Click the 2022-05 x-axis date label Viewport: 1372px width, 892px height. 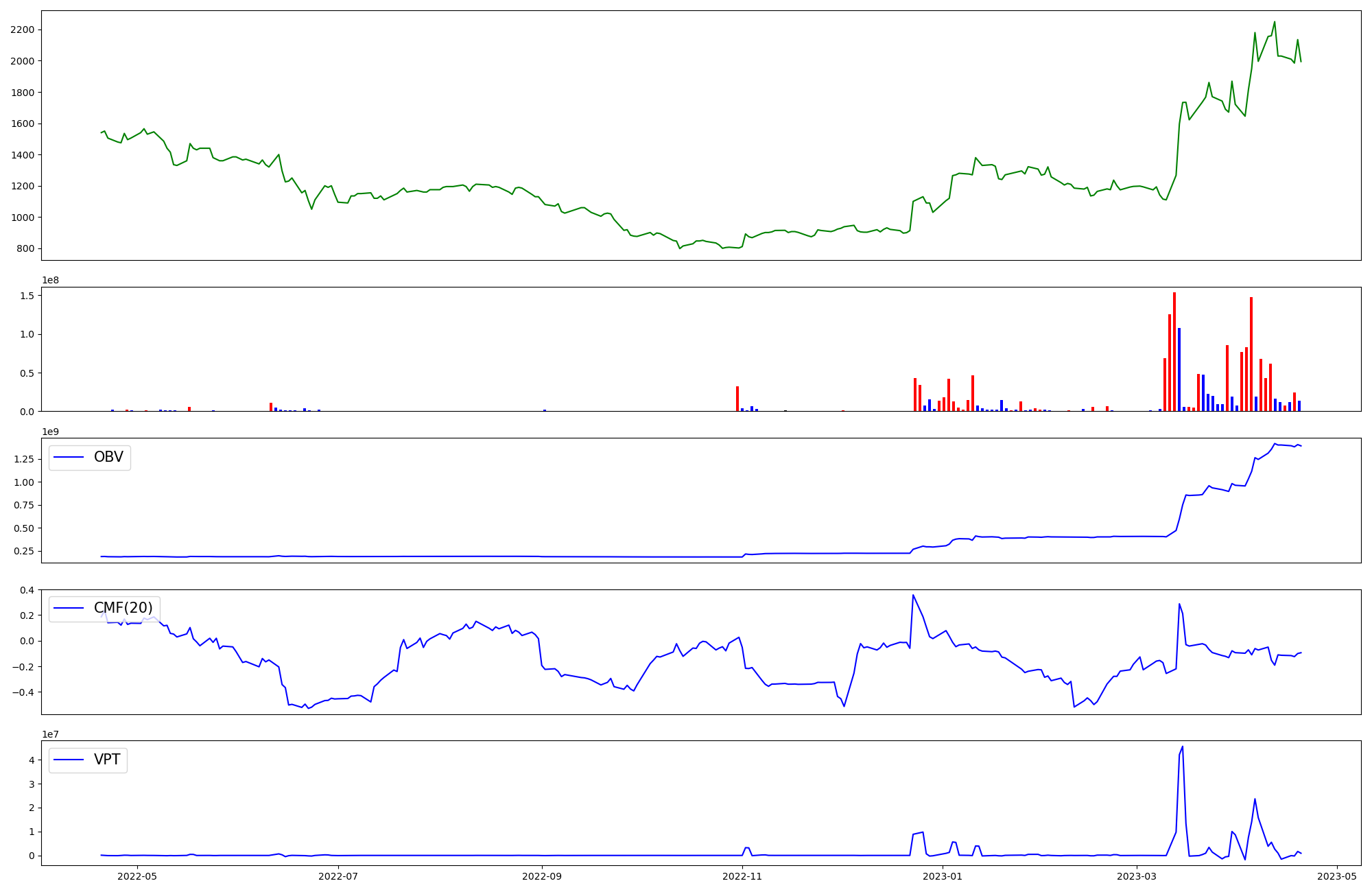point(137,876)
